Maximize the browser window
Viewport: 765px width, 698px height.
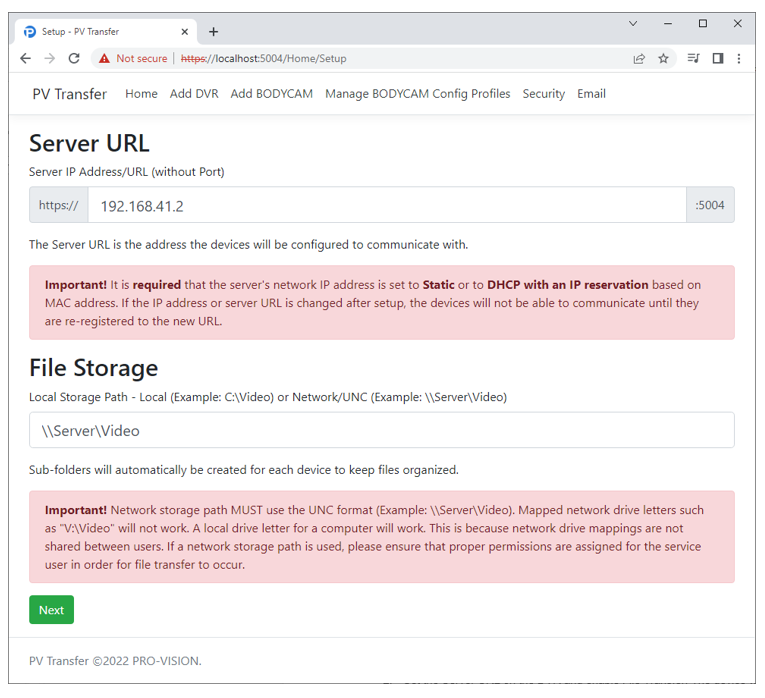tap(703, 23)
